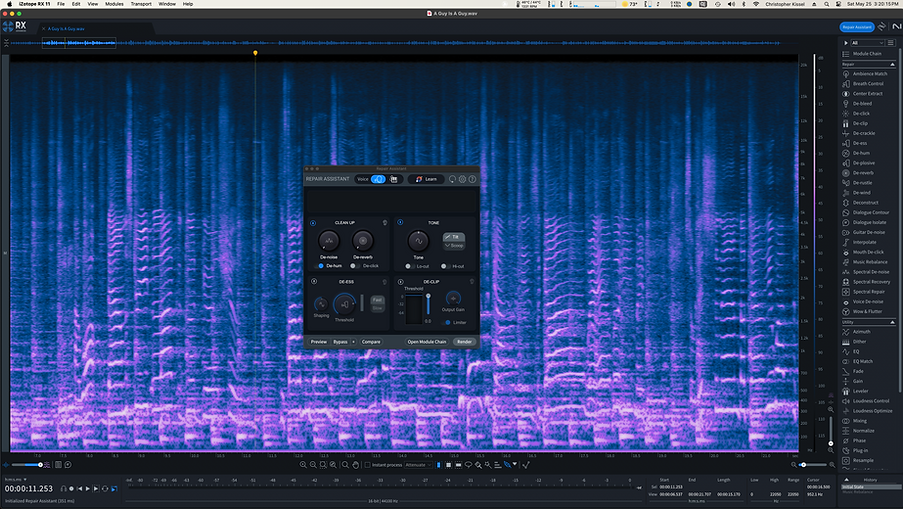
Task: Click the Render button
Action: (x=464, y=342)
